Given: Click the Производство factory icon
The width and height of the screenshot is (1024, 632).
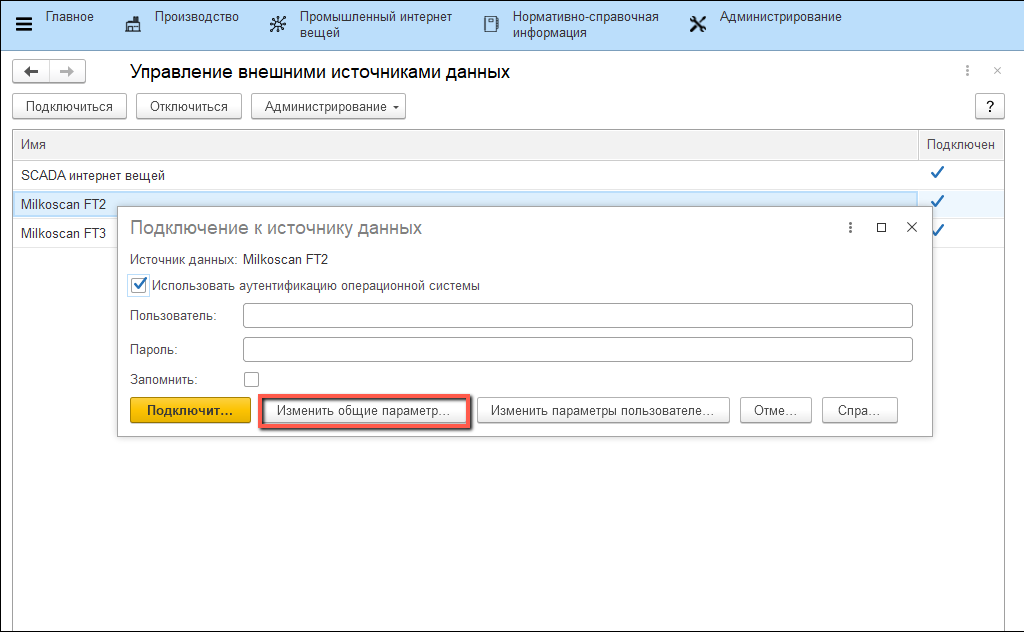Looking at the screenshot, I should coord(133,25).
